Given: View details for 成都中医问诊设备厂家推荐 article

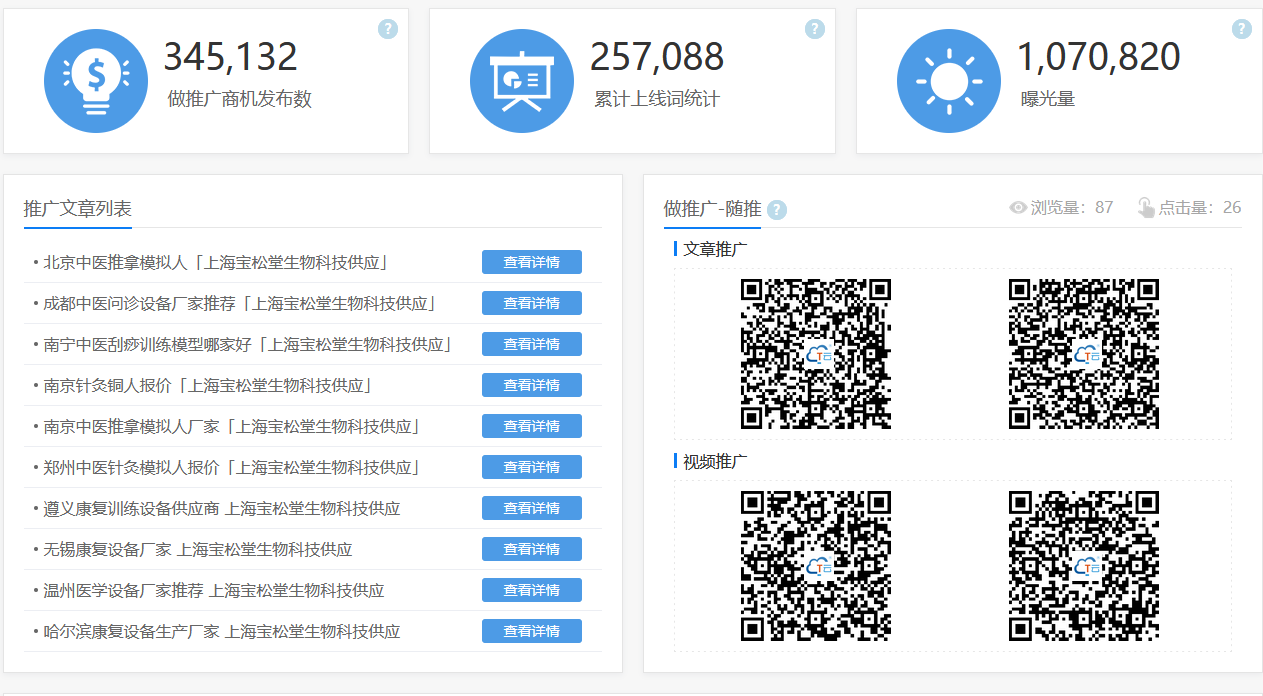Looking at the screenshot, I should (532, 303).
